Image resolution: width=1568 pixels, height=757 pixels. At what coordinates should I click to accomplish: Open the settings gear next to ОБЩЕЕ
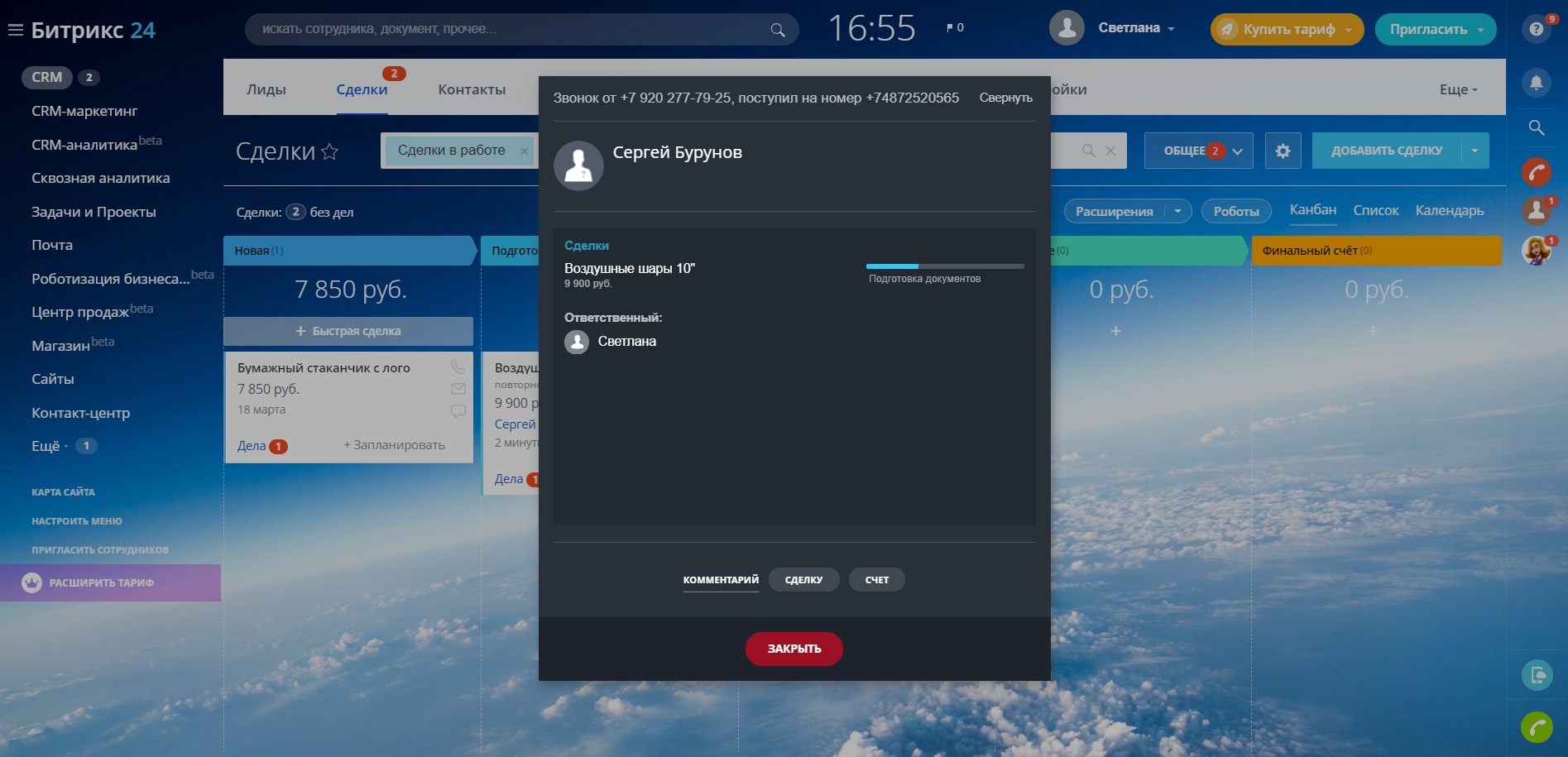(x=1283, y=151)
